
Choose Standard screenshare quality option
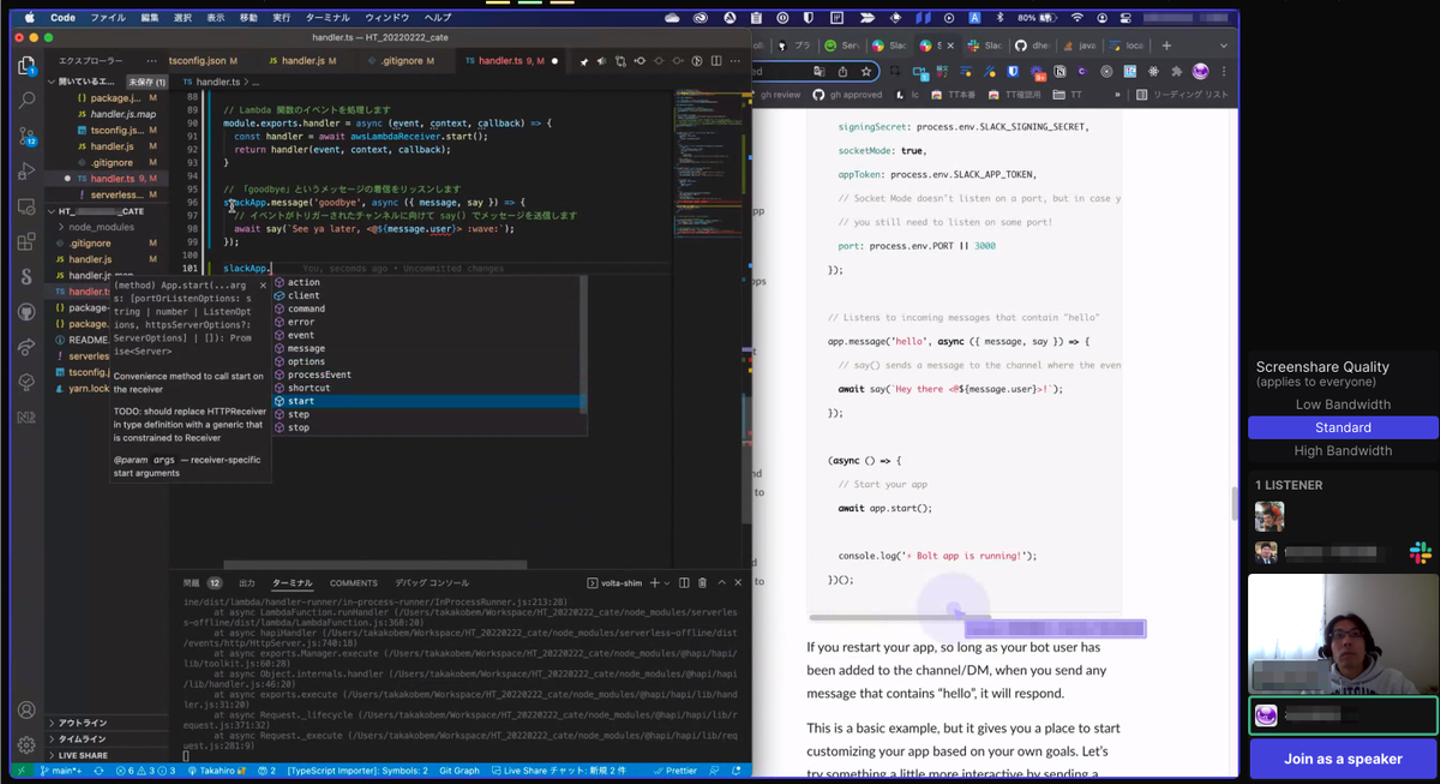click(x=1342, y=428)
